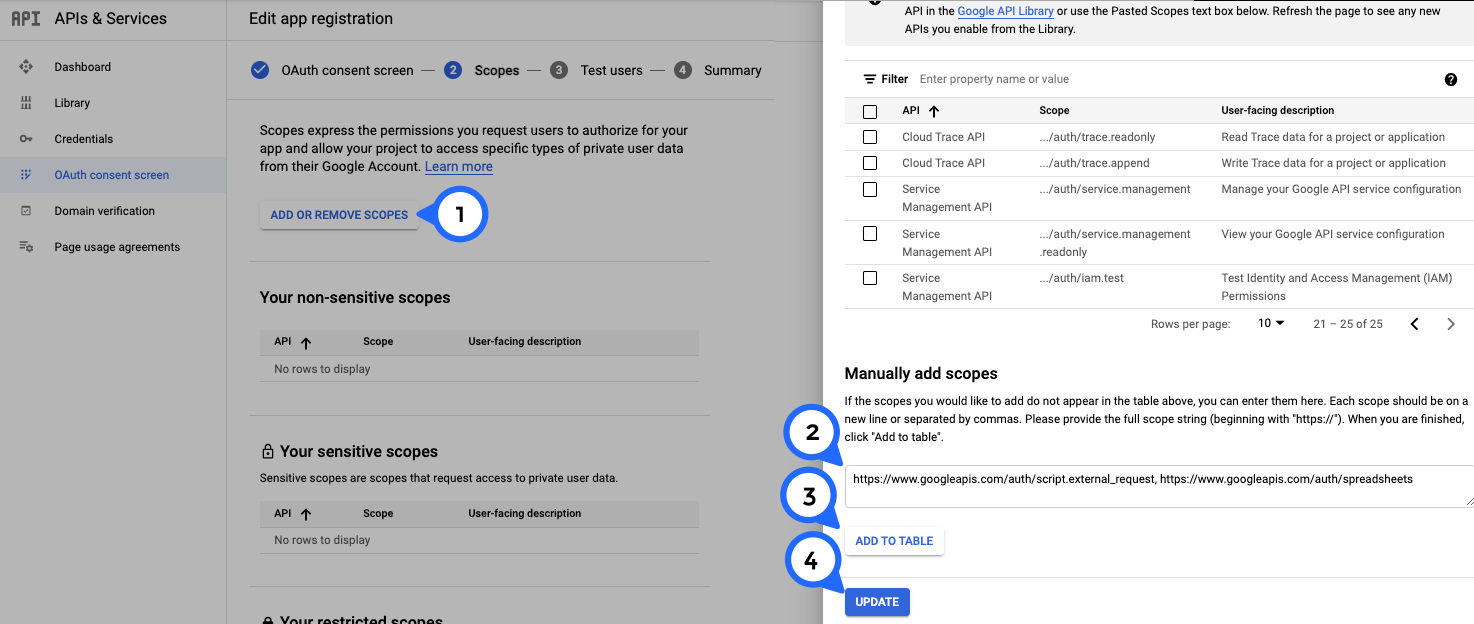Image resolution: width=1474 pixels, height=624 pixels.
Task: Go to the next page of scopes
Action: 1451,324
